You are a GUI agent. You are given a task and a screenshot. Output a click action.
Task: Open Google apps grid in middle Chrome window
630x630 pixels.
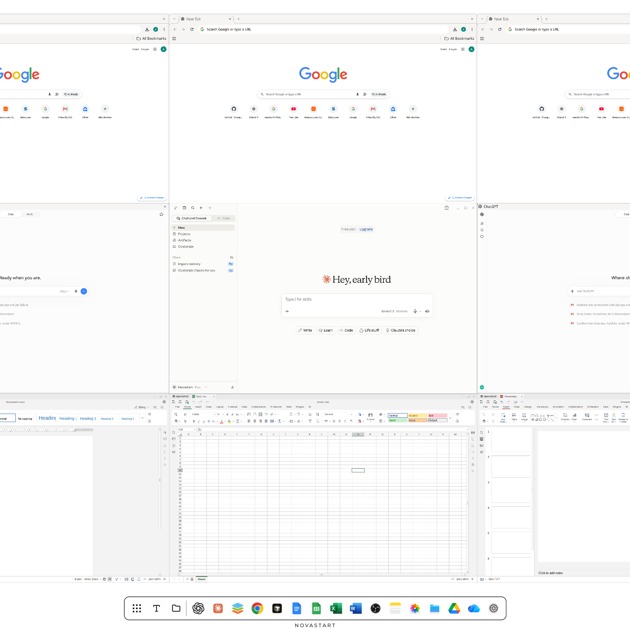[x=463, y=49]
